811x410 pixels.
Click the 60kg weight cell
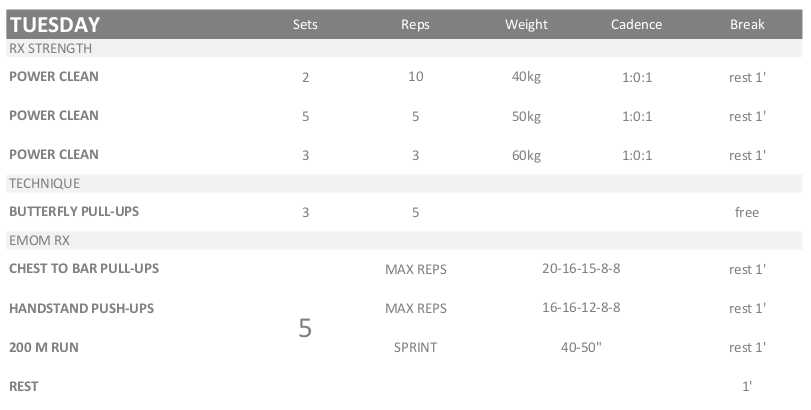(526, 155)
